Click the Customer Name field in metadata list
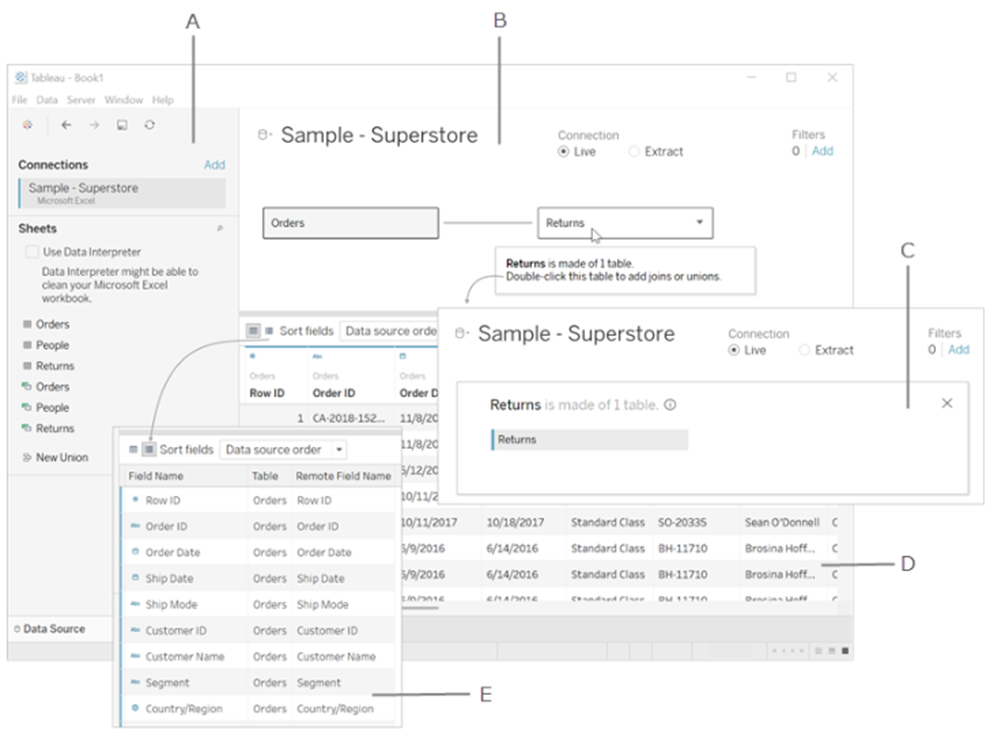 click(x=185, y=656)
